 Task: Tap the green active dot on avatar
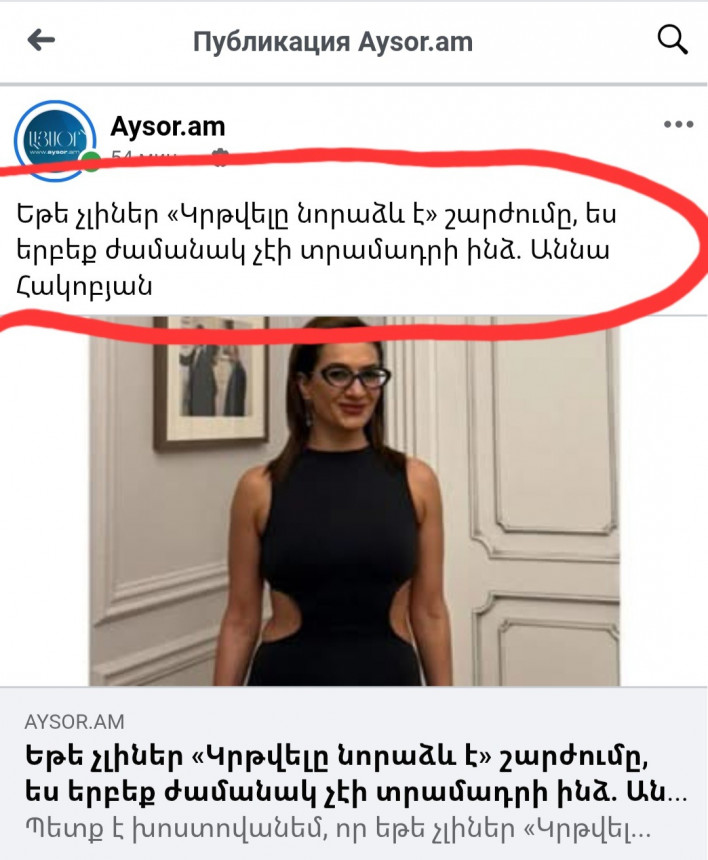pos(91,161)
